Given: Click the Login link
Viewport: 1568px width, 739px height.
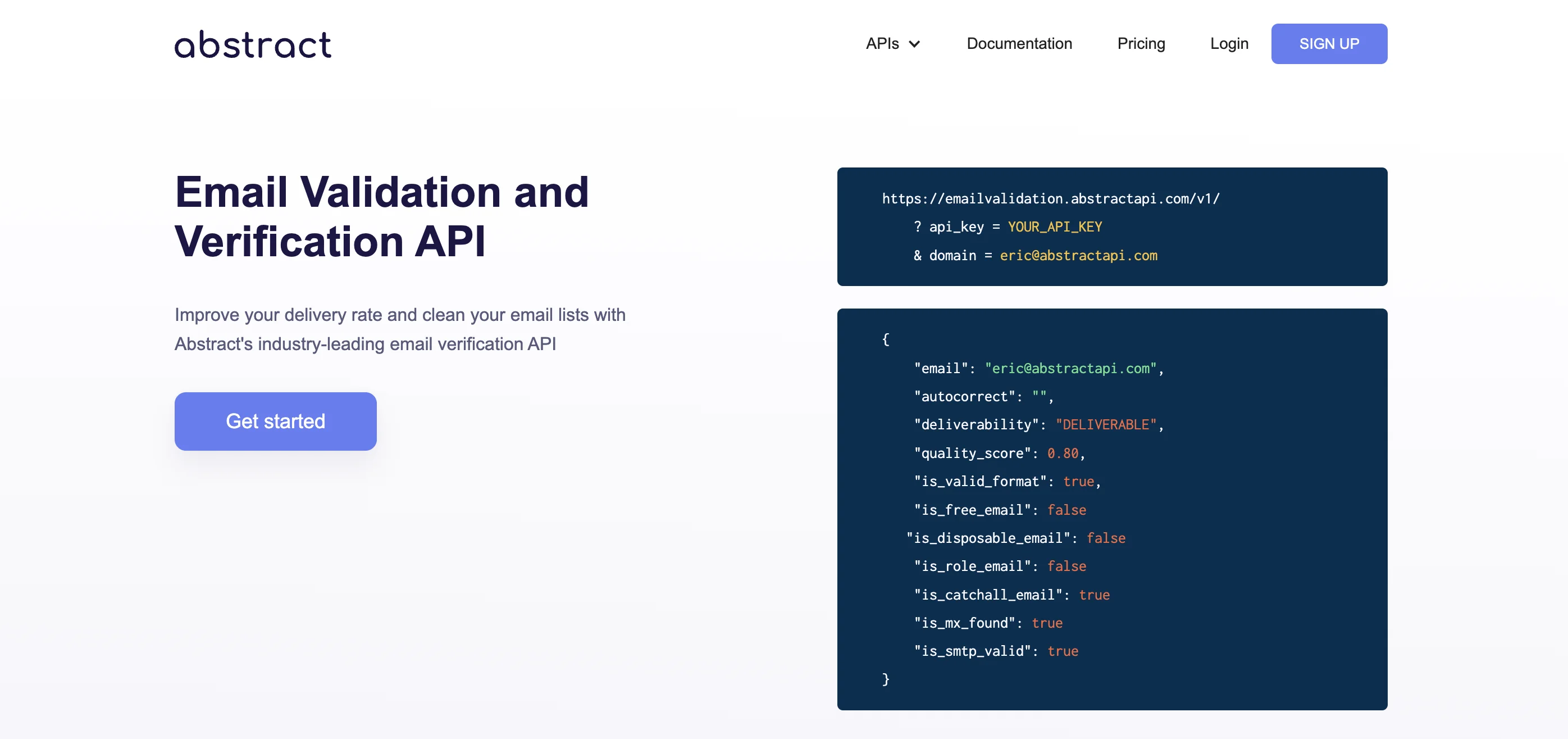Looking at the screenshot, I should click(x=1229, y=43).
